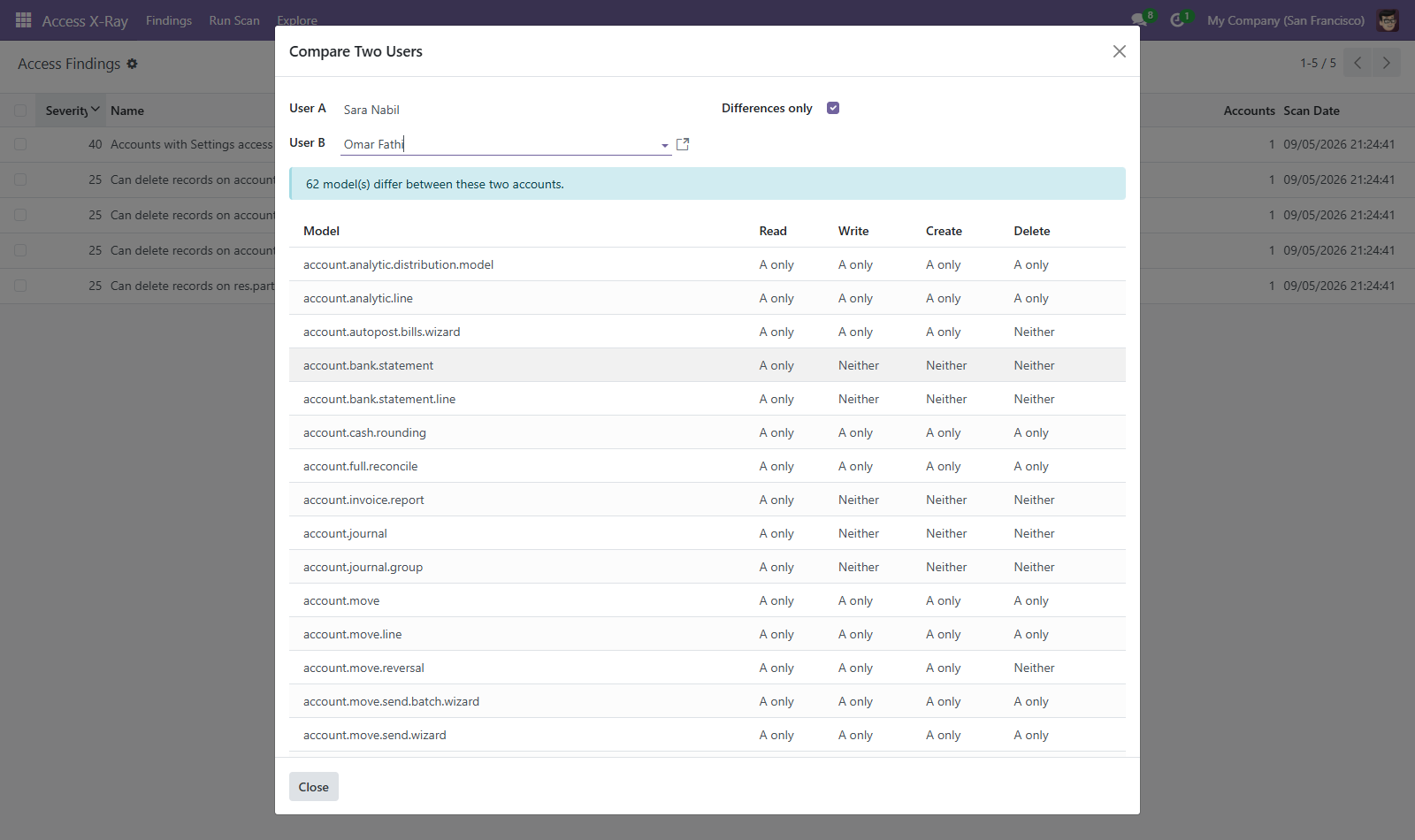Click the Read column header

click(773, 231)
